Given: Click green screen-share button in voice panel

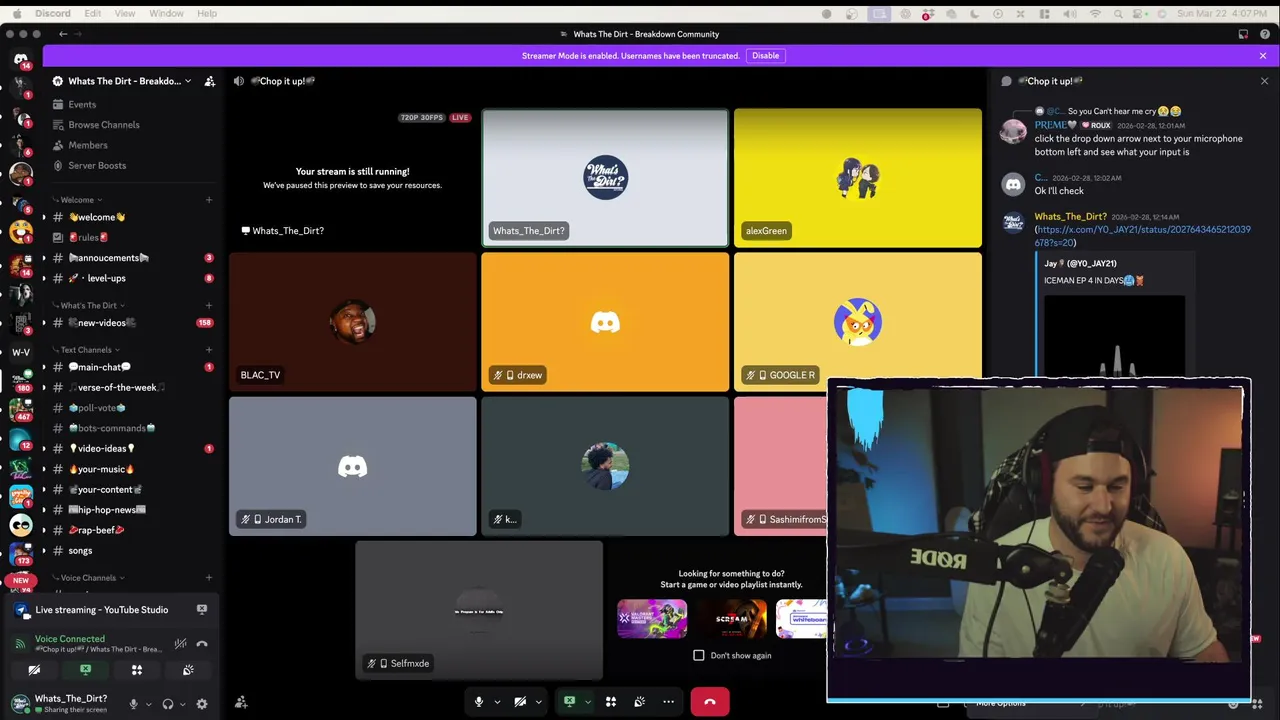Looking at the screenshot, I should pyautogui.click(x=85, y=670).
